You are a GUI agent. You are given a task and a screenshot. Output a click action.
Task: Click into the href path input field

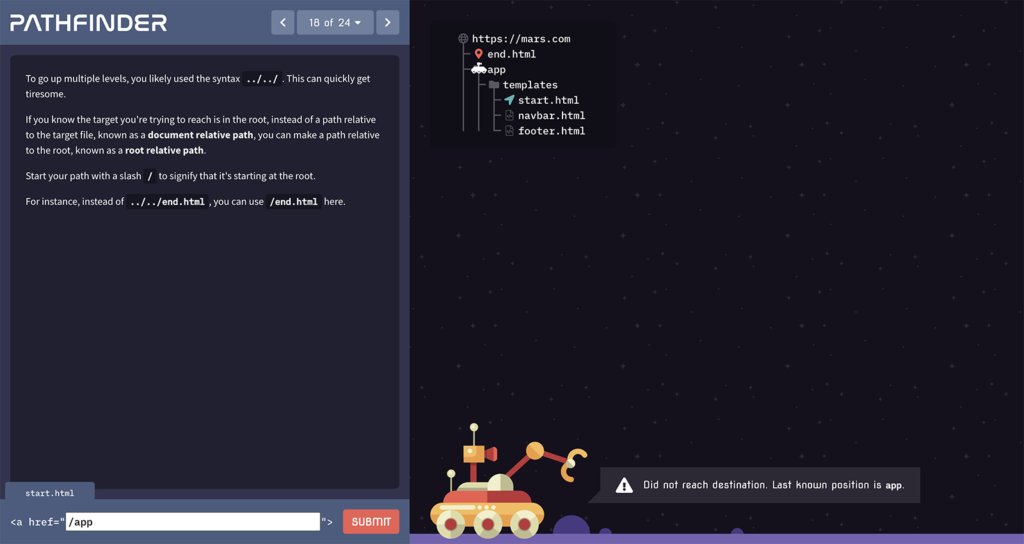pos(192,522)
